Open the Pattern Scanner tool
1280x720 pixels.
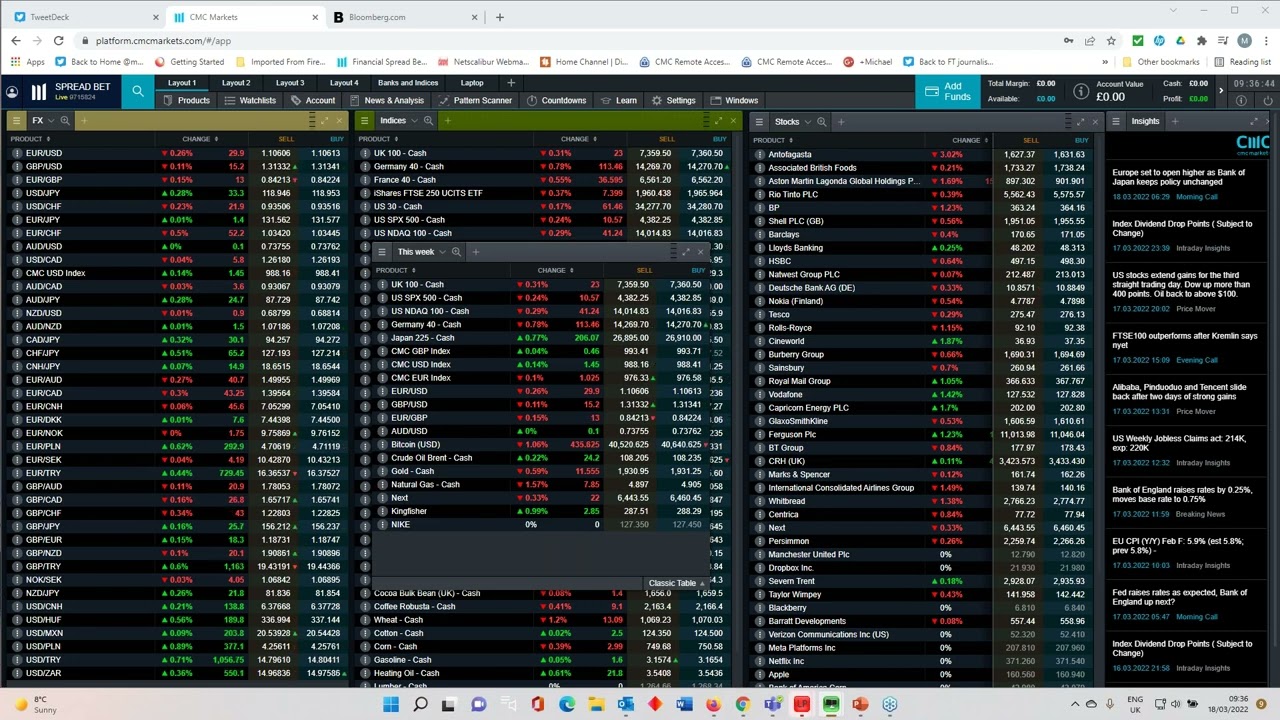point(476,101)
